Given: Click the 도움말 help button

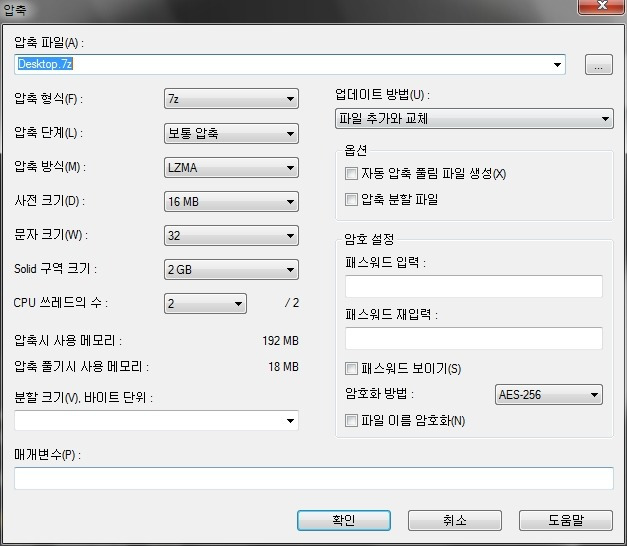Looking at the screenshot, I should pyautogui.click(x=566, y=520).
